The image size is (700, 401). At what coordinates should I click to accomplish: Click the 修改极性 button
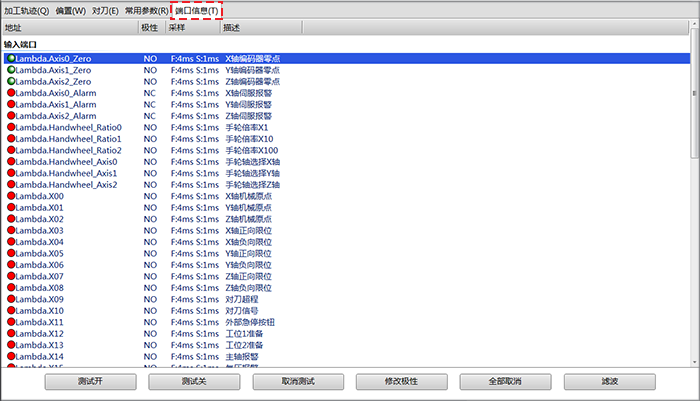(x=402, y=381)
